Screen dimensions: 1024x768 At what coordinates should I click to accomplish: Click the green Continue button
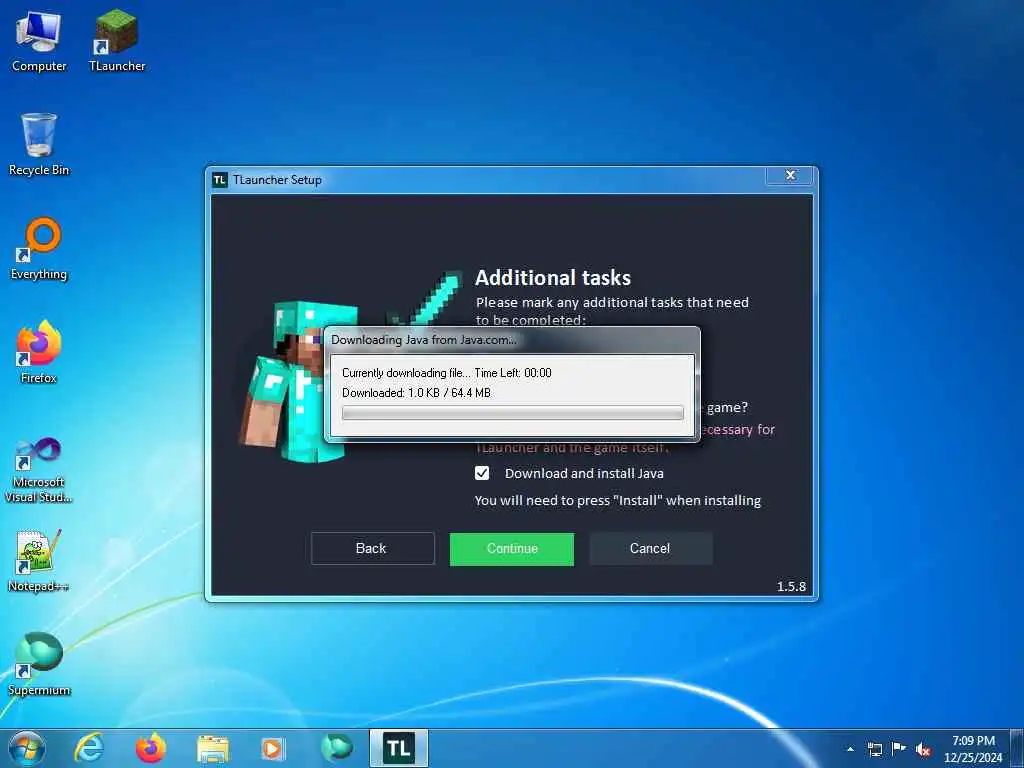(511, 549)
